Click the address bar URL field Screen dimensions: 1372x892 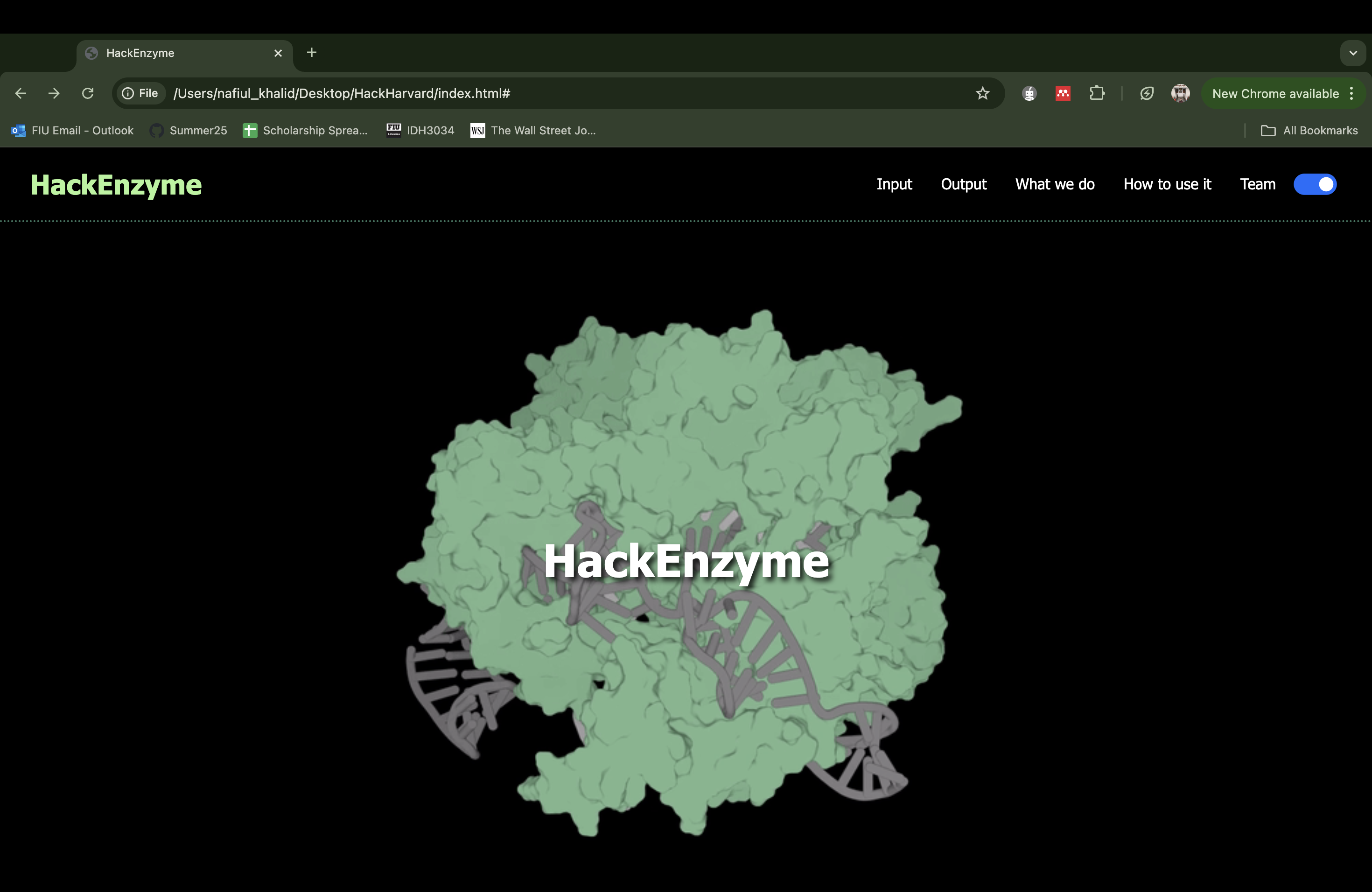pyautogui.click(x=519, y=93)
